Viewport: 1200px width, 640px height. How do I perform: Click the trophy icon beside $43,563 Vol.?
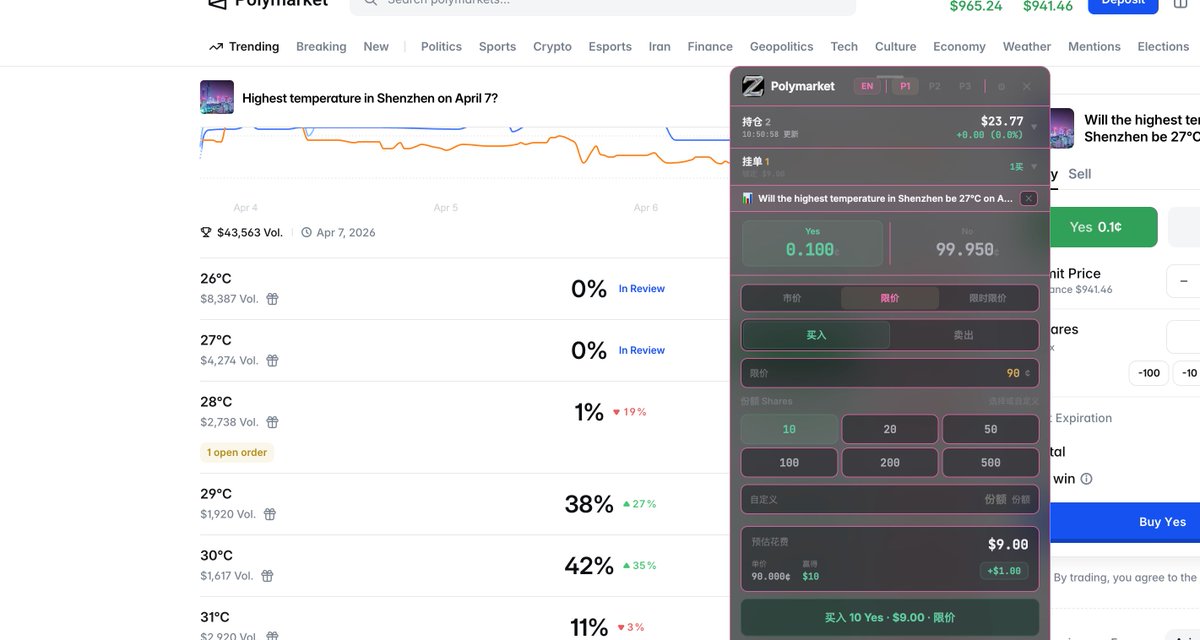[x=206, y=232]
